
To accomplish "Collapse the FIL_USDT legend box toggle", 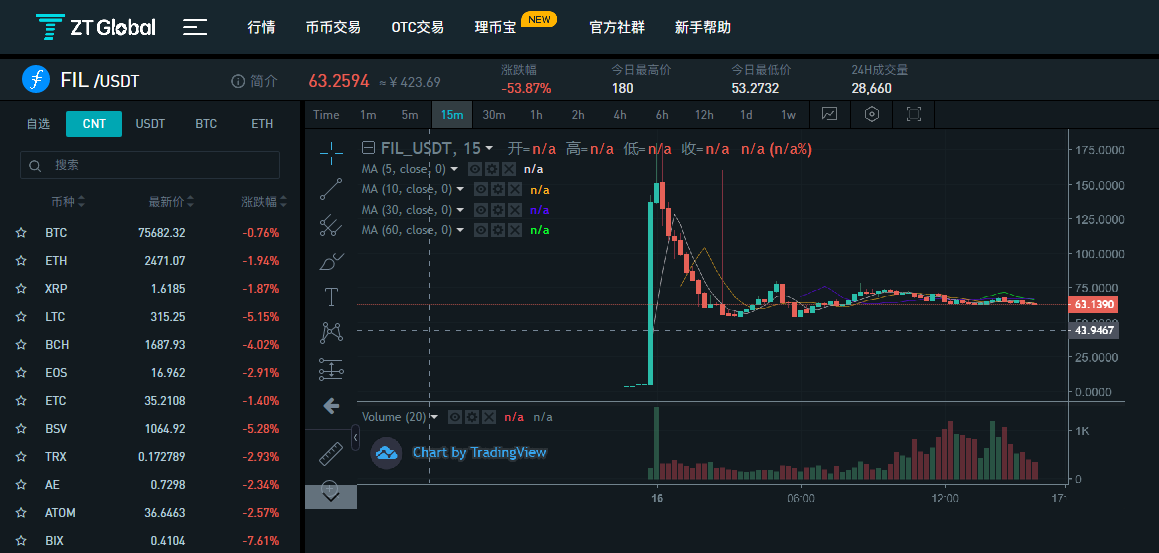I will click(369, 148).
